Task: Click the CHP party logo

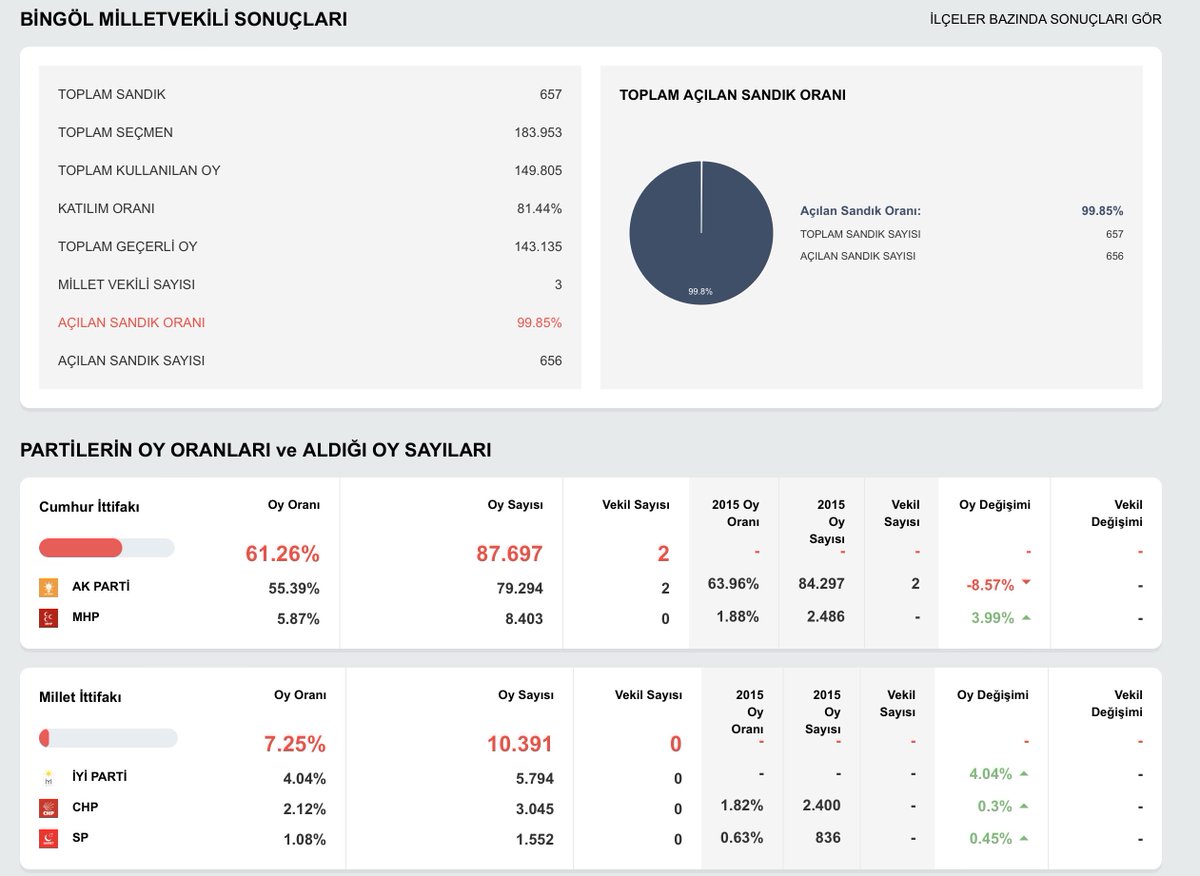Action: tap(48, 808)
